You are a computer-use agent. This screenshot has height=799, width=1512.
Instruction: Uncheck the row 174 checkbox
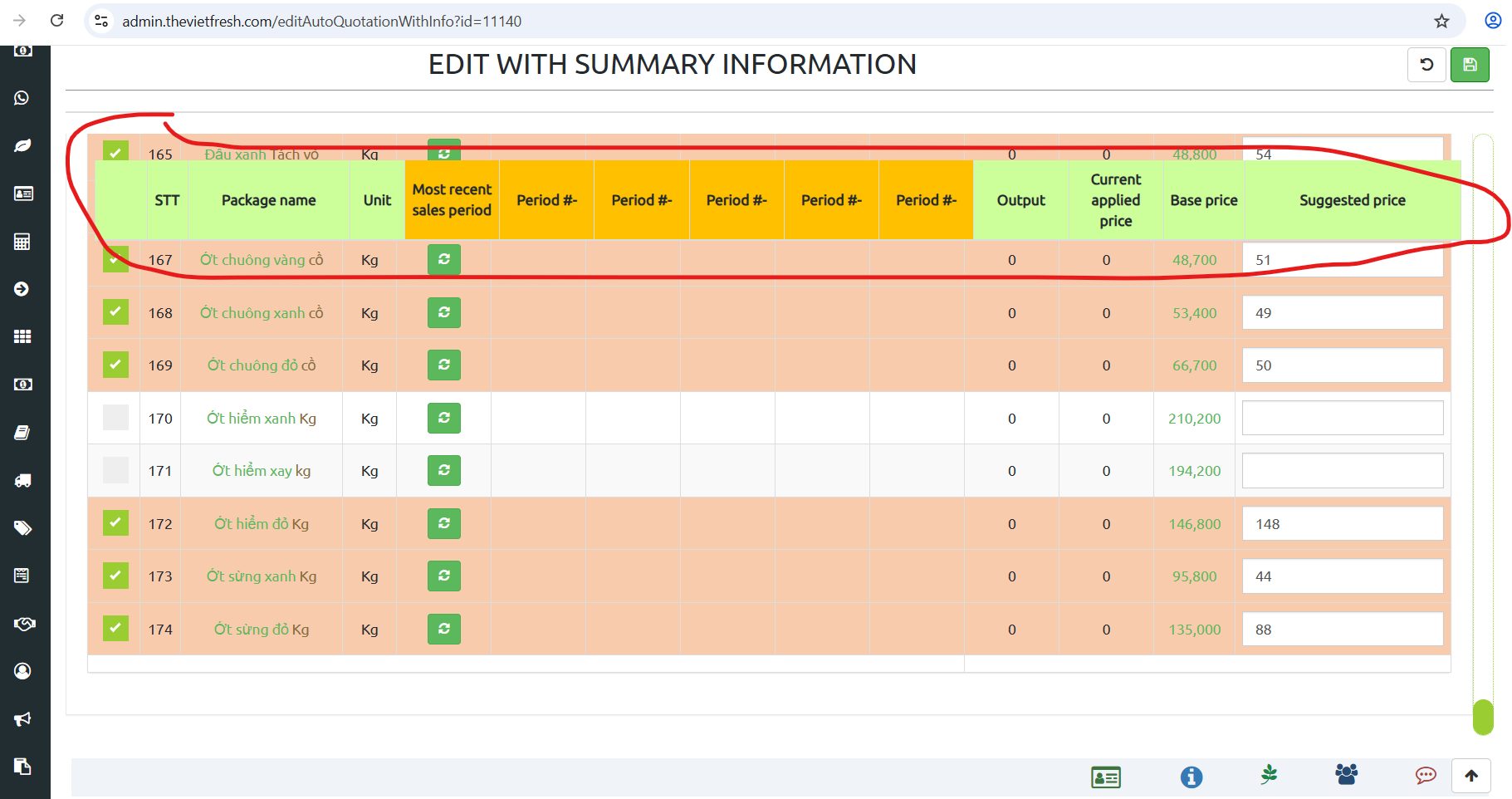[115, 629]
